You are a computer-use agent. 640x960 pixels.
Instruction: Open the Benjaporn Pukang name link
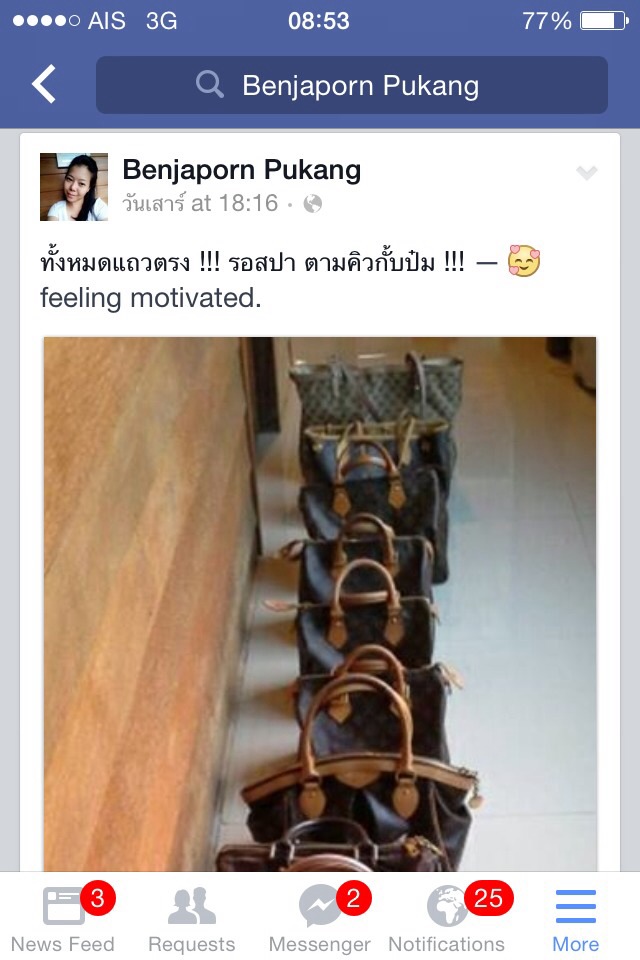242,170
